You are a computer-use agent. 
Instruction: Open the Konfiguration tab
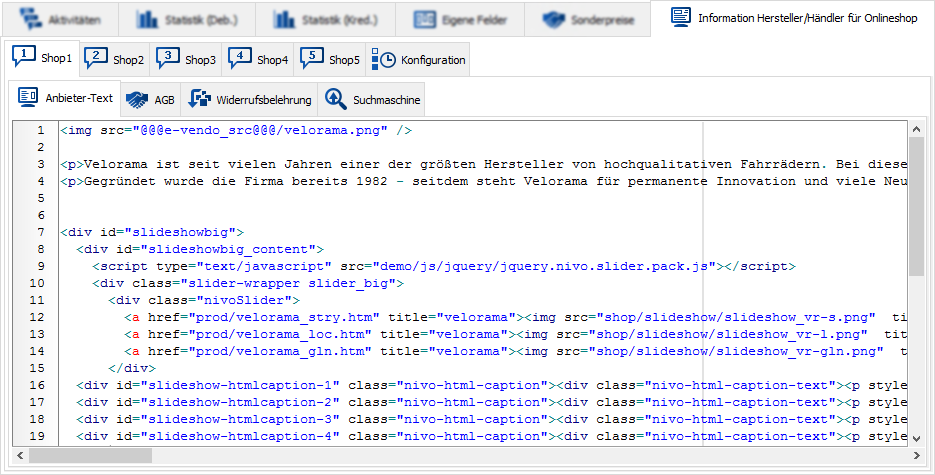click(x=418, y=60)
